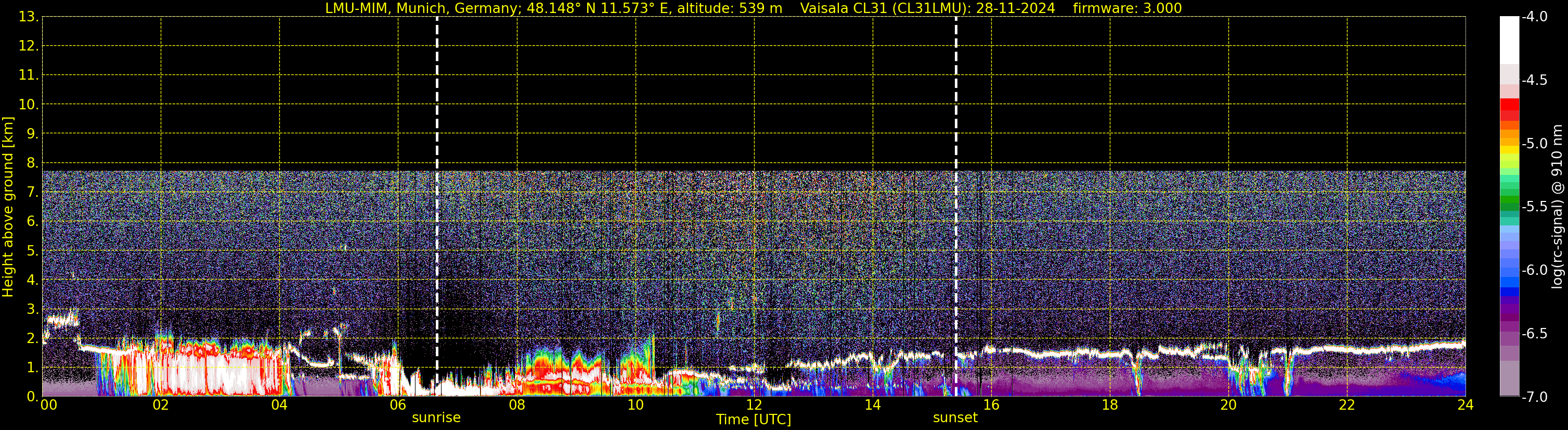Click the '14' time axis tick label
The width and height of the screenshot is (1568, 430).
coord(873,405)
